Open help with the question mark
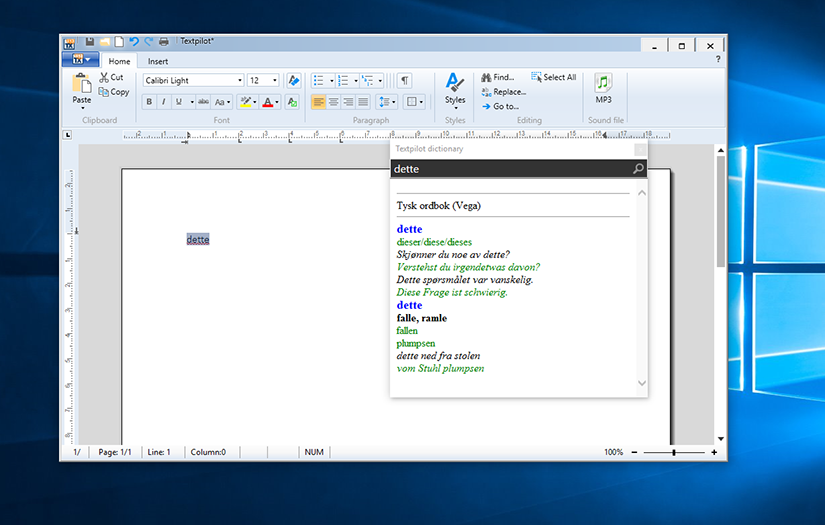This screenshot has height=525, width=825. [718, 59]
